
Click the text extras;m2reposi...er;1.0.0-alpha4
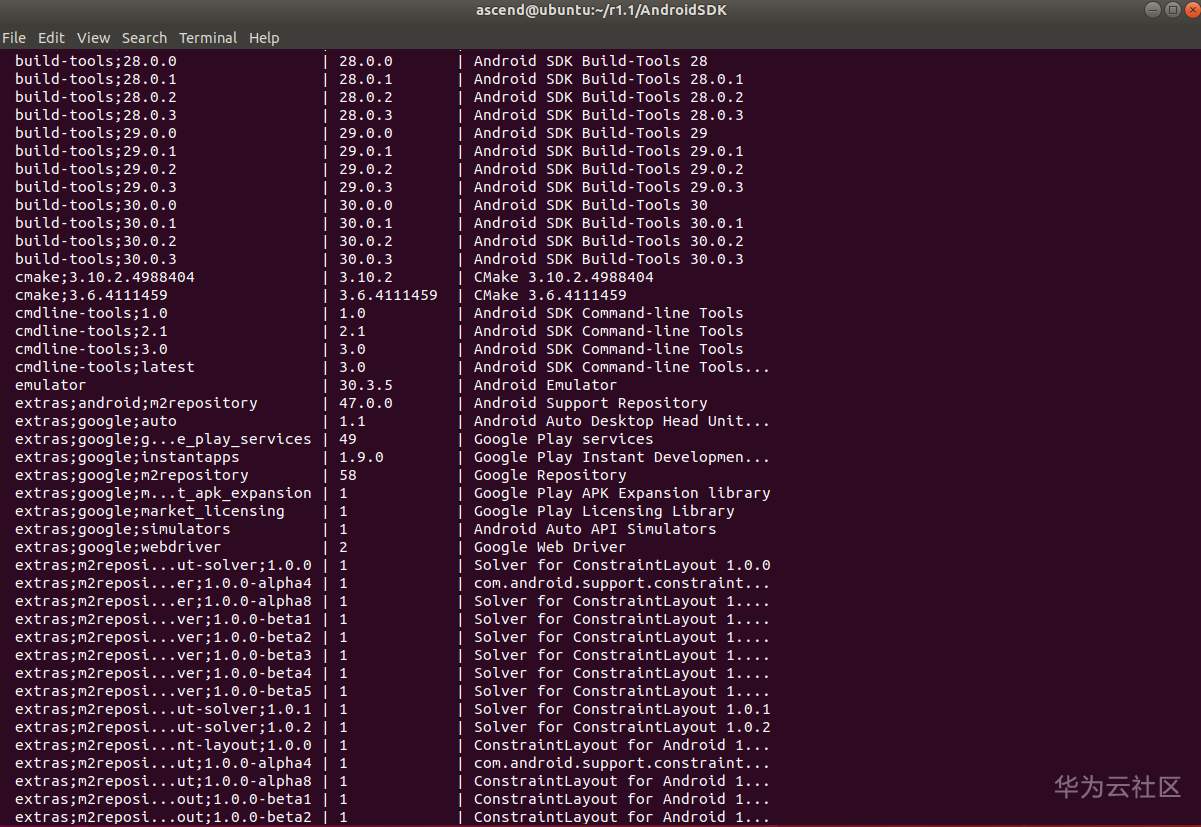[163, 583]
